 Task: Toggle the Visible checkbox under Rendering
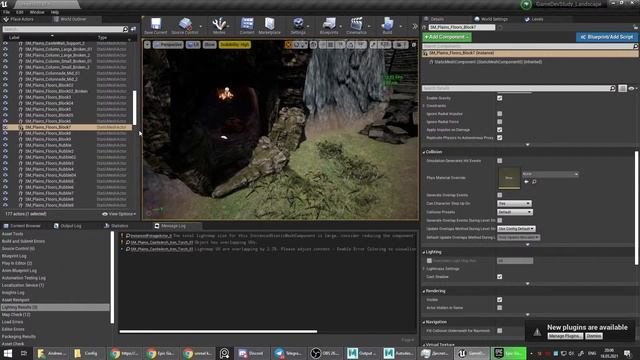click(500, 300)
